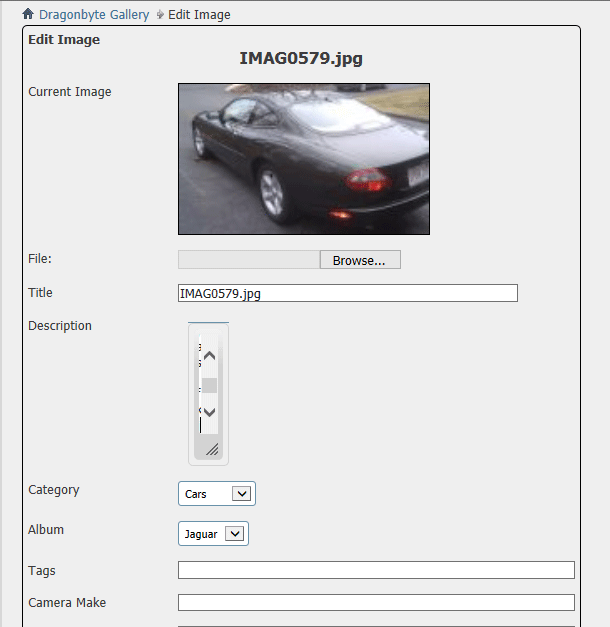Open the Category dropdown showing Cars
This screenshot has height=627, width=610.
(x=217, y=493)
